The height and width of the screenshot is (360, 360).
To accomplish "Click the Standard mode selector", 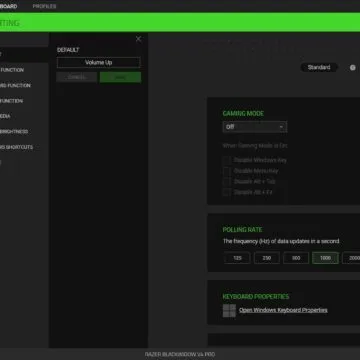I will [x=319, y=67].
